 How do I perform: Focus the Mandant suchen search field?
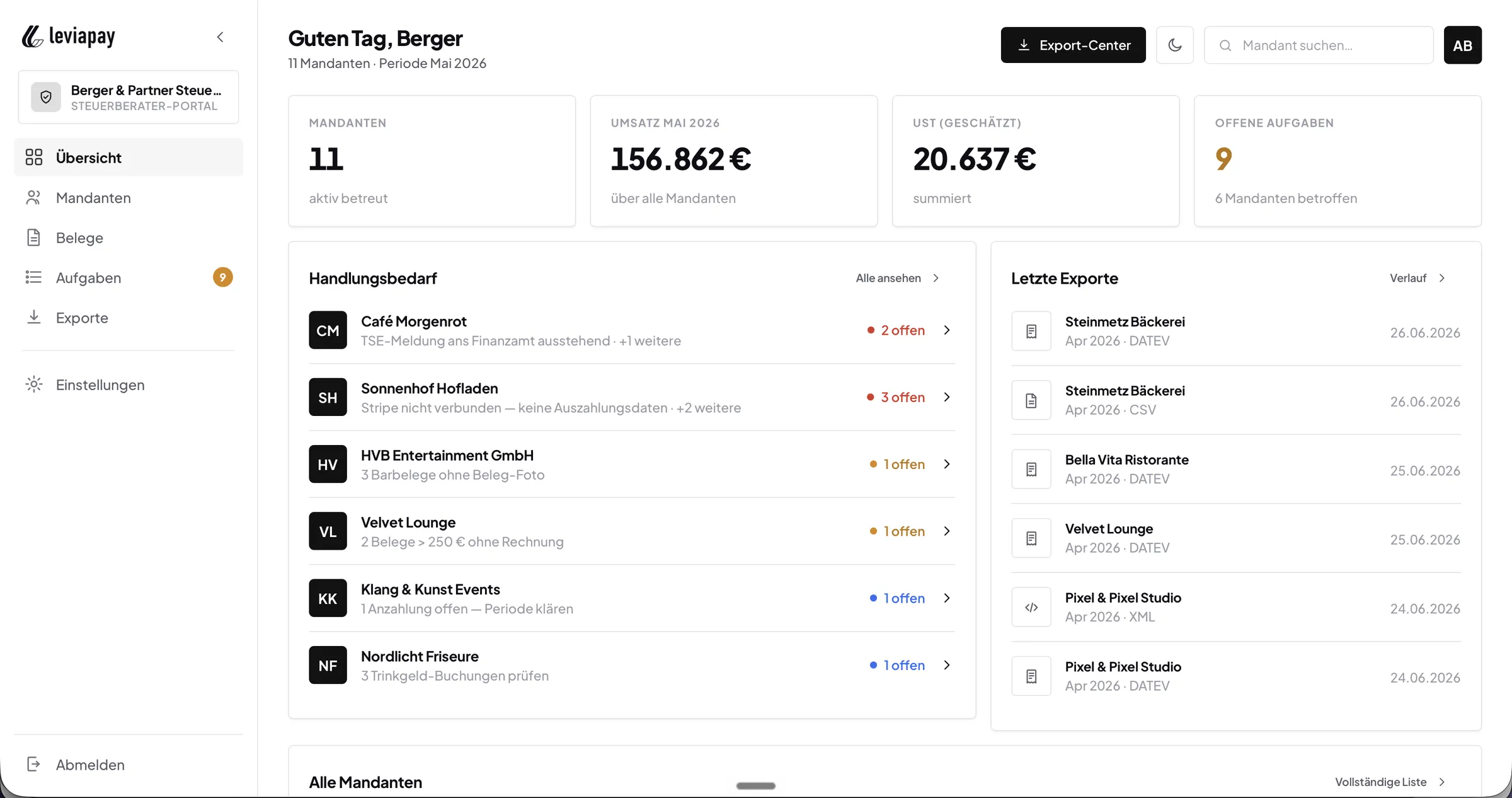1319,45
